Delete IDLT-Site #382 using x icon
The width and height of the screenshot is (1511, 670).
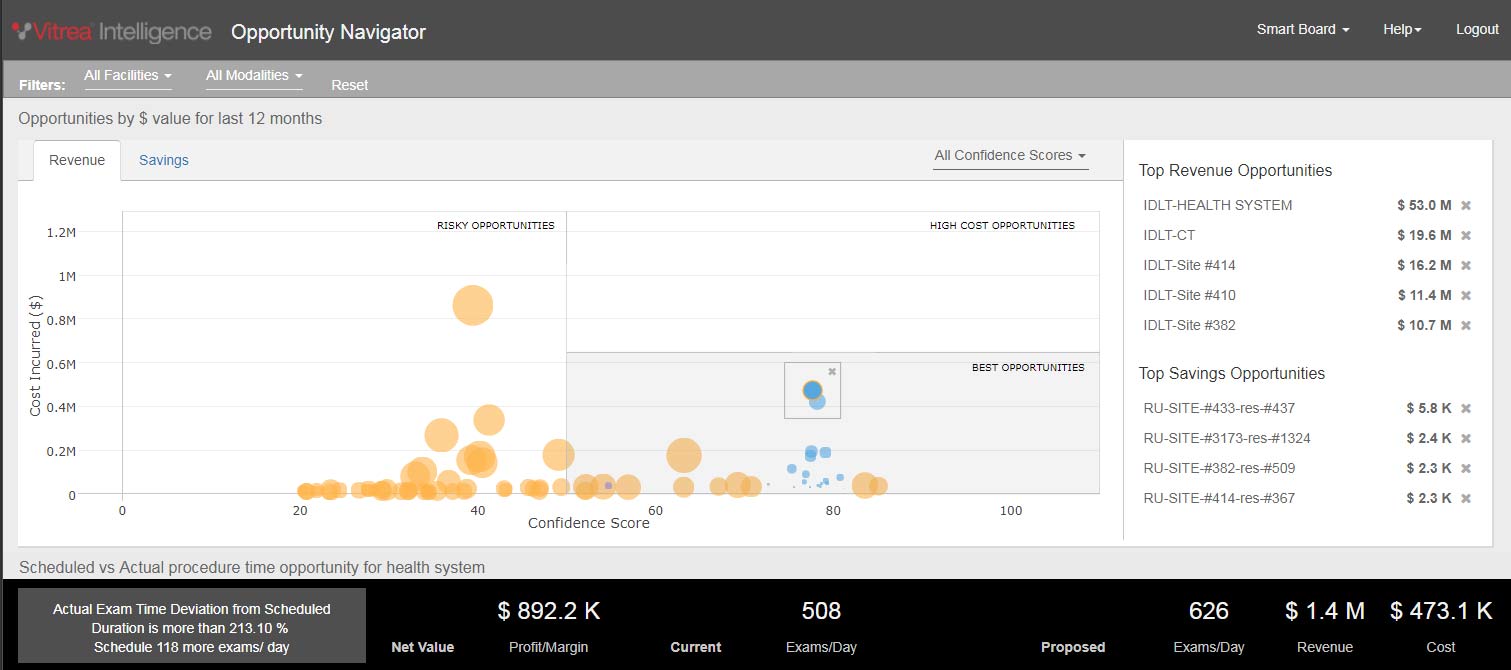[x=1466, y=326]
